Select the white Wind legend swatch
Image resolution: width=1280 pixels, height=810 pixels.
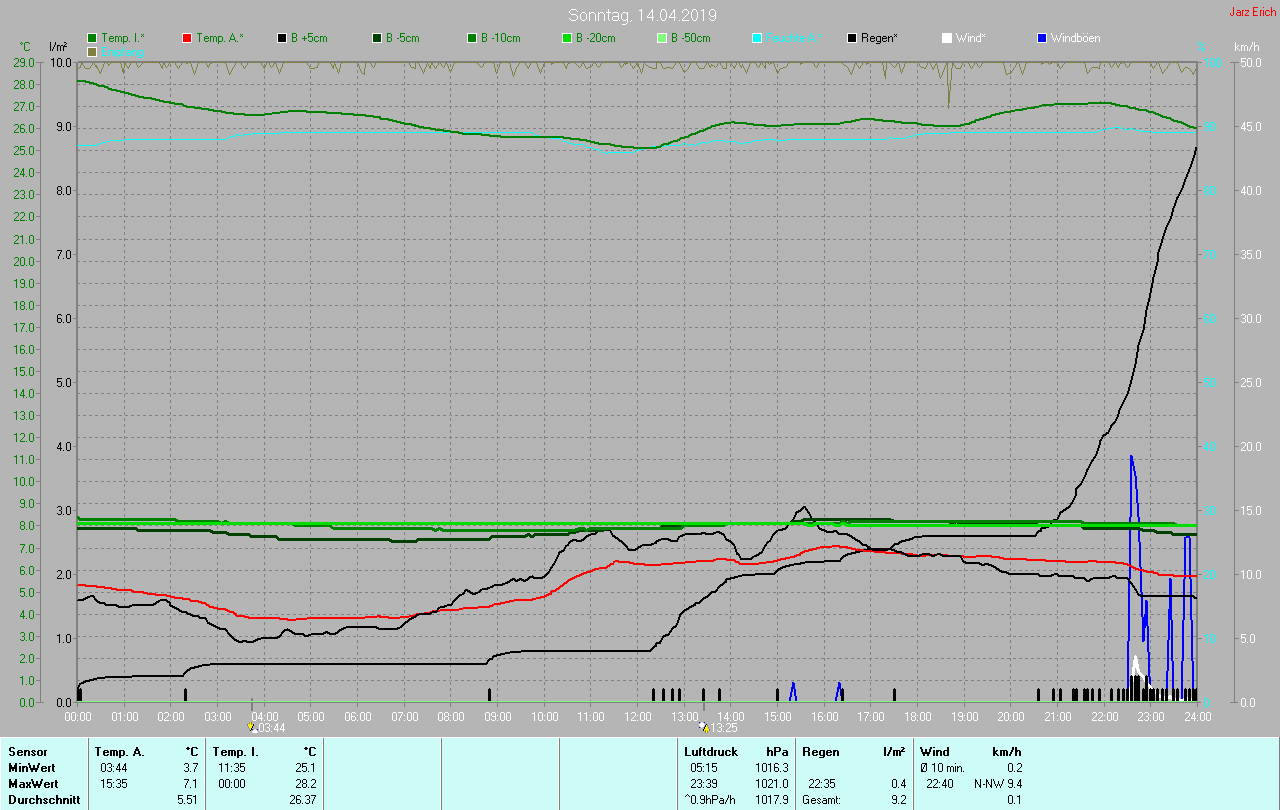pos(947,38)
